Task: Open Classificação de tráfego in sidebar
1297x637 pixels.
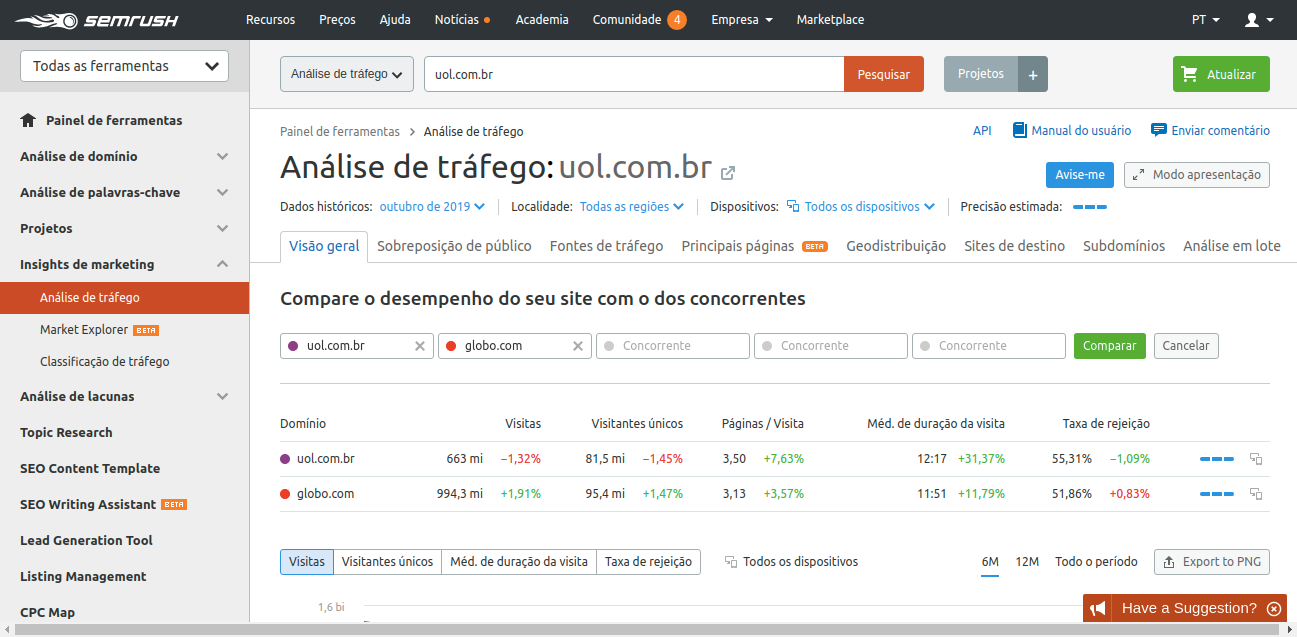Action: pos(105,362)
